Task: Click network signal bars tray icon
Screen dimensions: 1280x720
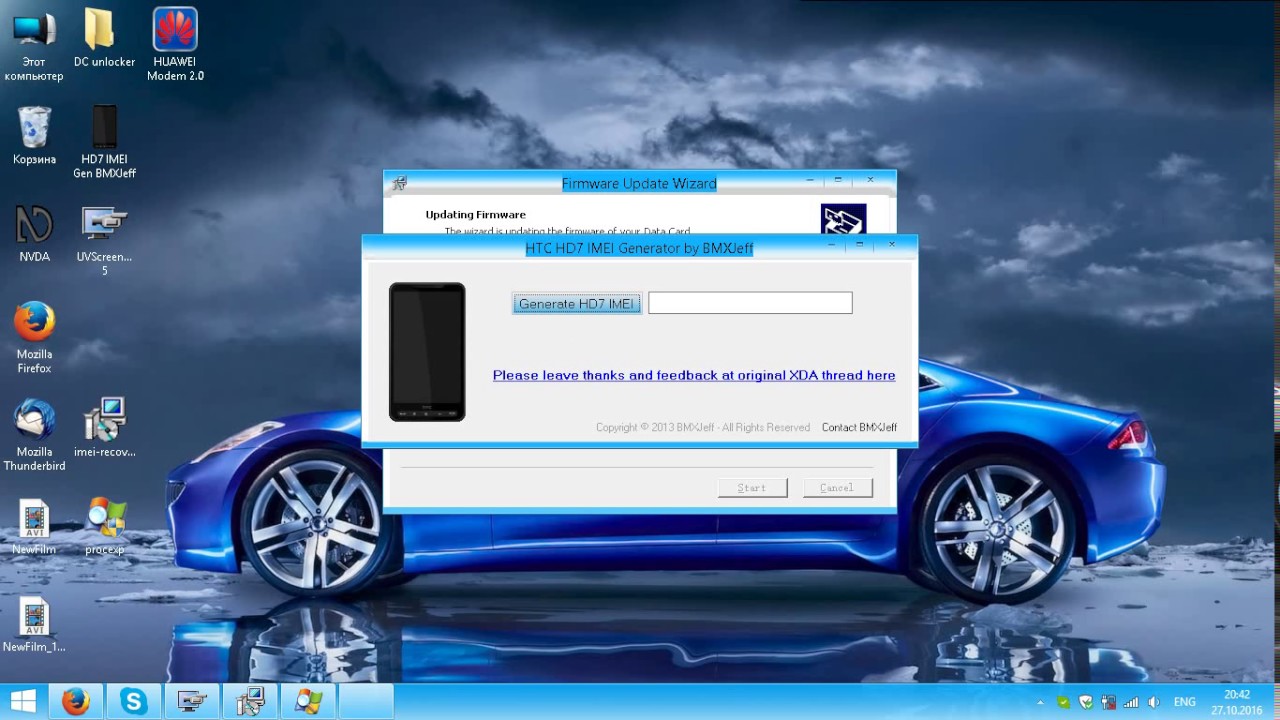Action: click(1132, 703)
